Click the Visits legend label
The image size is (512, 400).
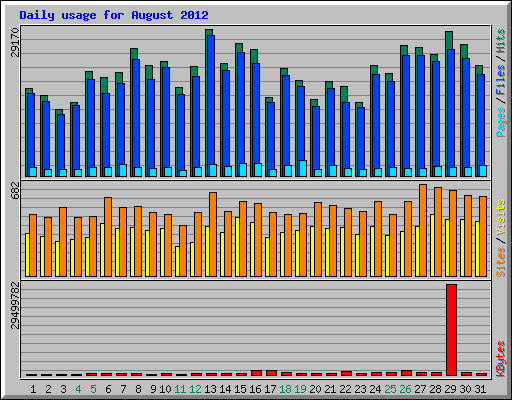pyautogui.click(x=500, y=217)
